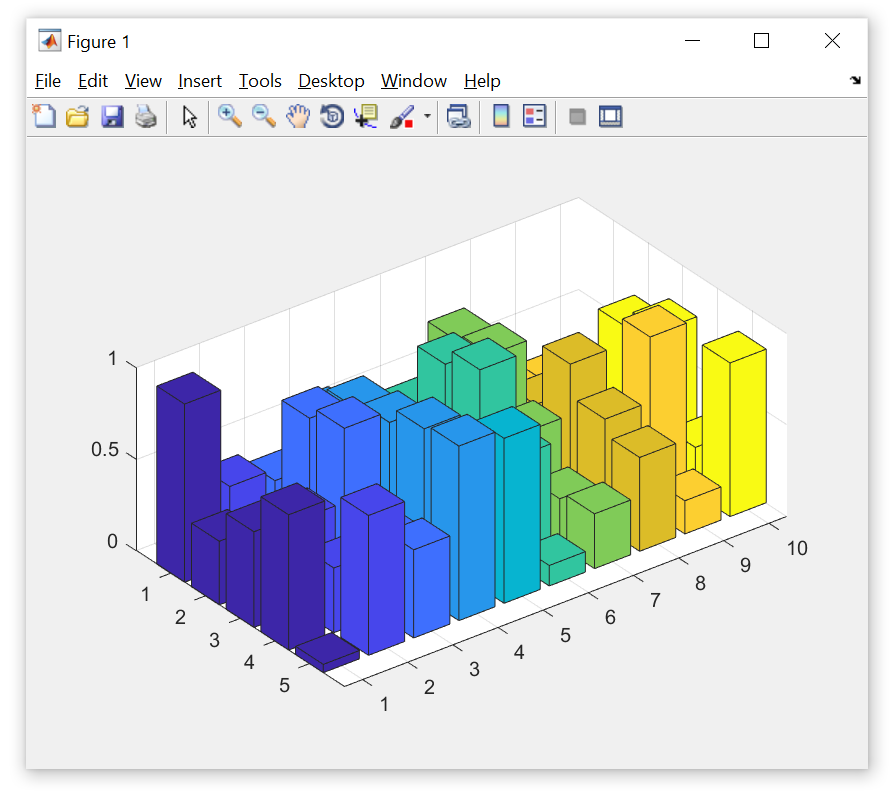Activate the Zoom Out tool
The image size is (890, 792).
tap(264, 116)
